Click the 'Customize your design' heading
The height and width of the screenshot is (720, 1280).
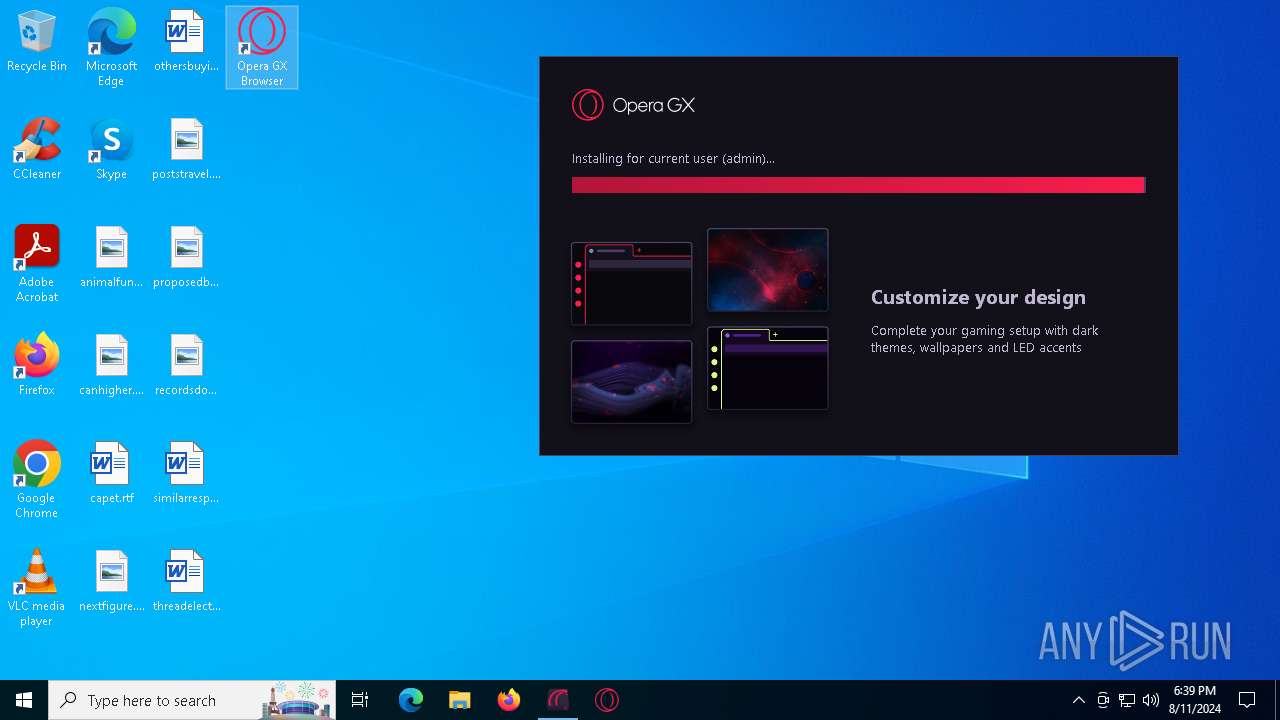pyautogui.click(x=978, y=297)
